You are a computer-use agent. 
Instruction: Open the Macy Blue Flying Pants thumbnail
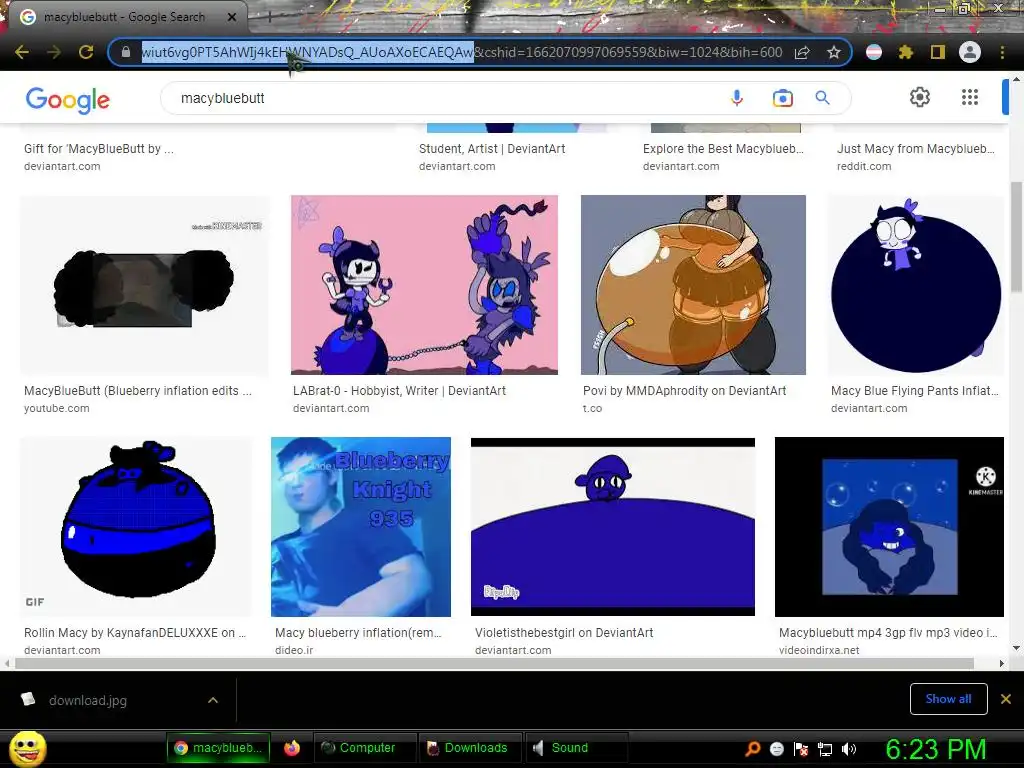pos(916,285)
